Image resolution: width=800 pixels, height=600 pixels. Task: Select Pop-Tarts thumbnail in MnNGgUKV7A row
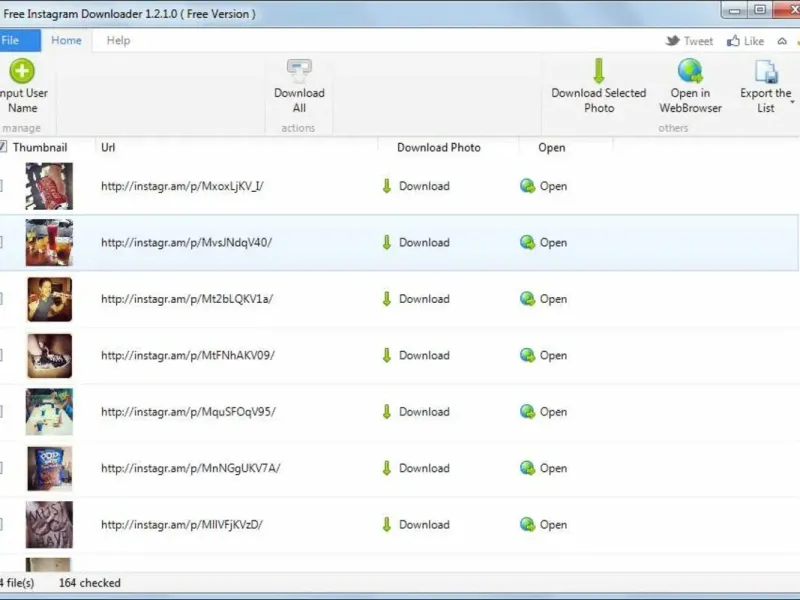(x=49, y=468)
